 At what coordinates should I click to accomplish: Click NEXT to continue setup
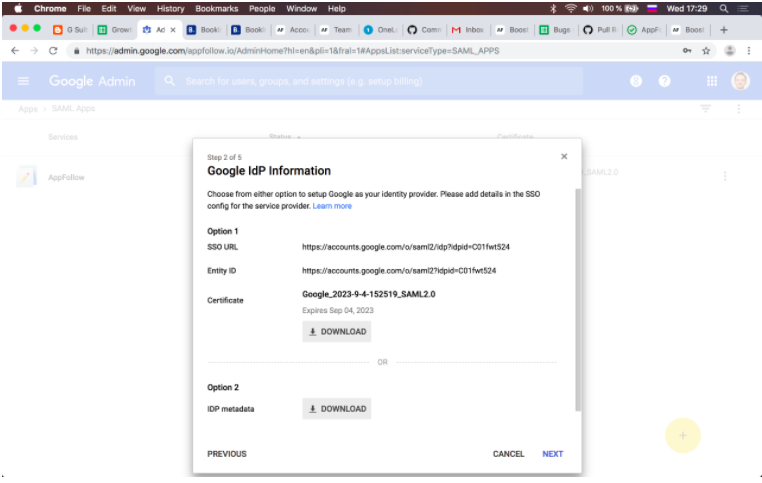click(553, 454)
